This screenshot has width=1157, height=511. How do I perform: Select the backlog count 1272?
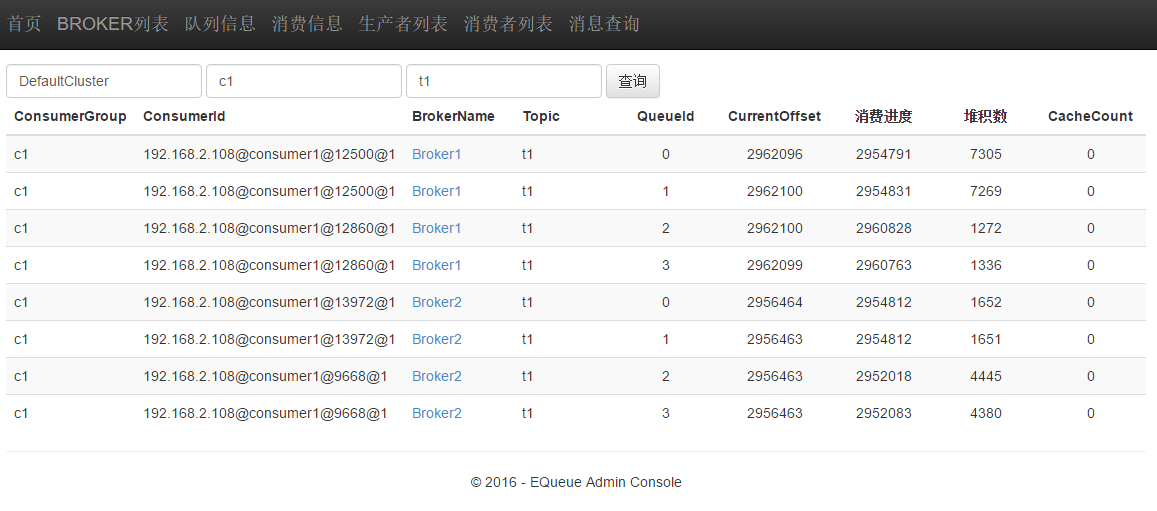(x=986, y=228)
